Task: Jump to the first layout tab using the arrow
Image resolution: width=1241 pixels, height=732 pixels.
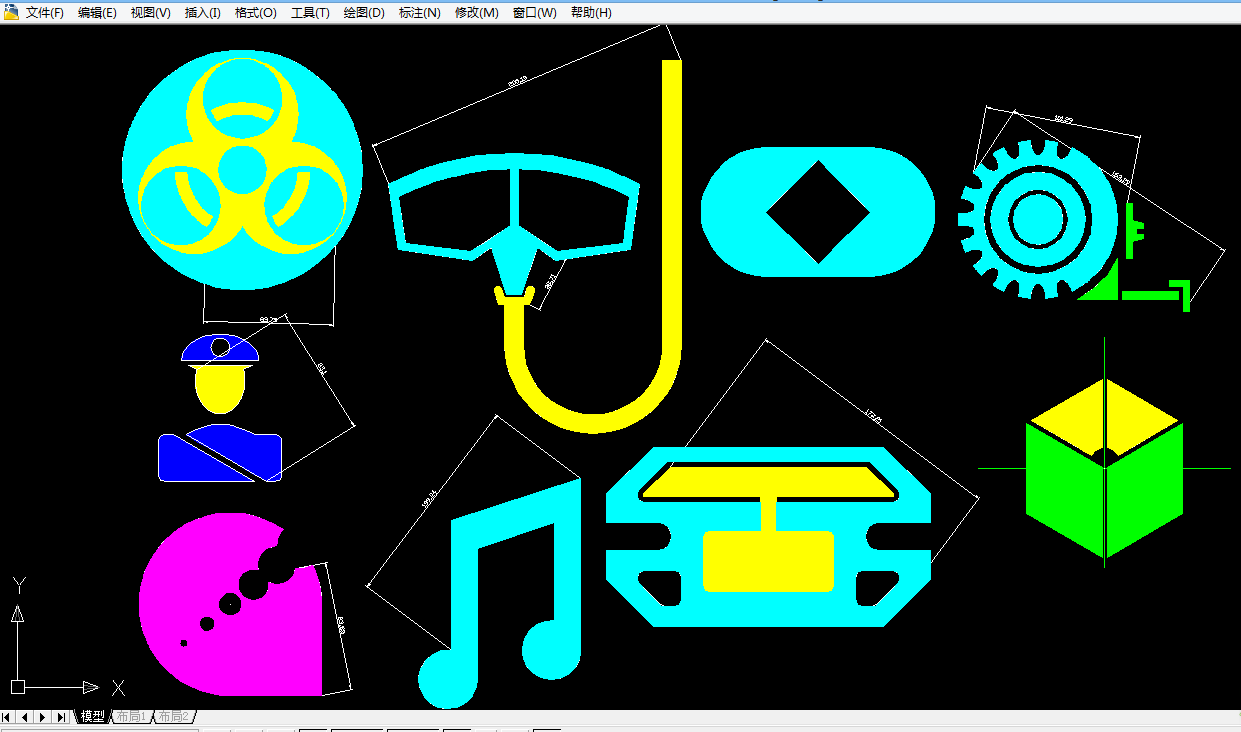Action: coord(8,717)
